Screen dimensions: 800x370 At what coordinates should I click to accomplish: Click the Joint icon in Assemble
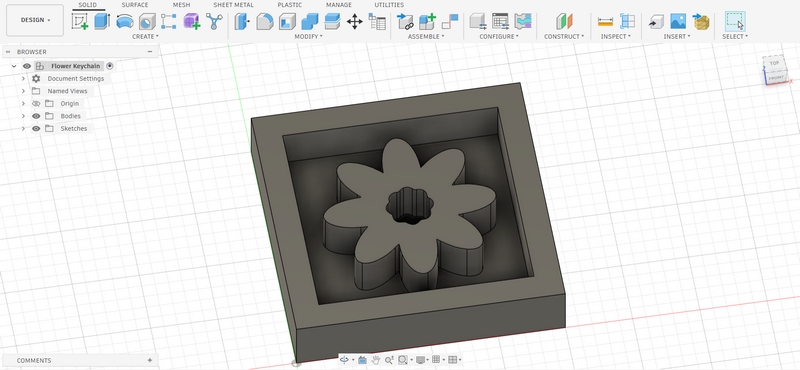tap(449, 21)
